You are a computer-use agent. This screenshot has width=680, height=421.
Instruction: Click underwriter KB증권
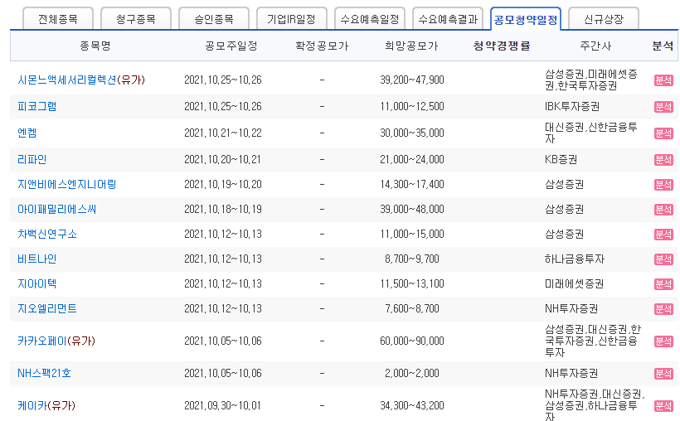point(561,160)
